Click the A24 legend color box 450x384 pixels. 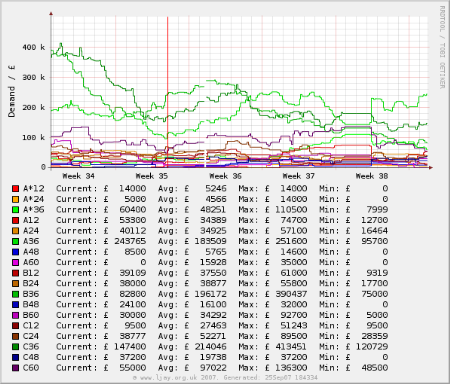click(x=15, y=231)
